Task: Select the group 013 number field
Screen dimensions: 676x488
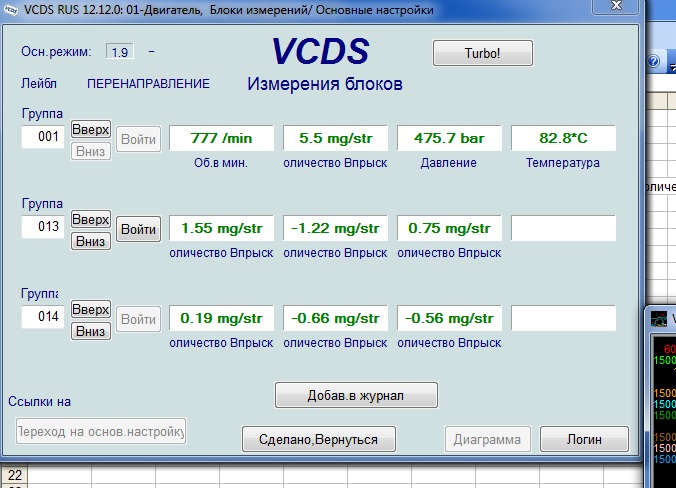Action: [43, 226]
